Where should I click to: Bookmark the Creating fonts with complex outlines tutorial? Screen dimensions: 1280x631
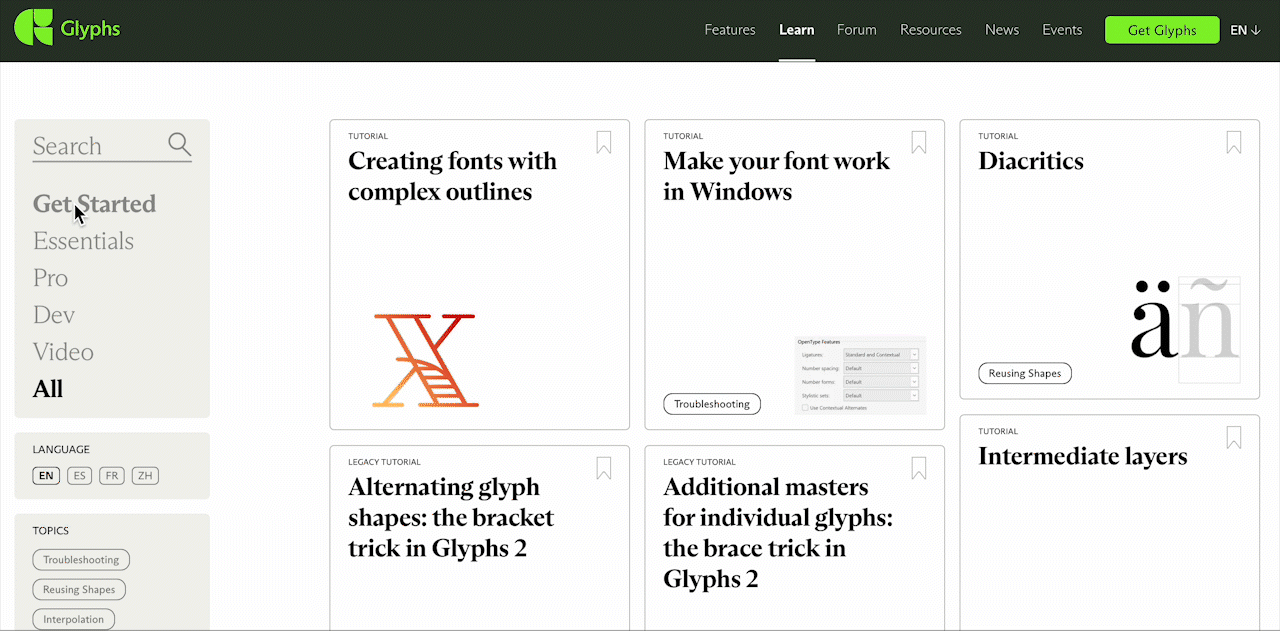pyautogui.click(x=604, y=143)
